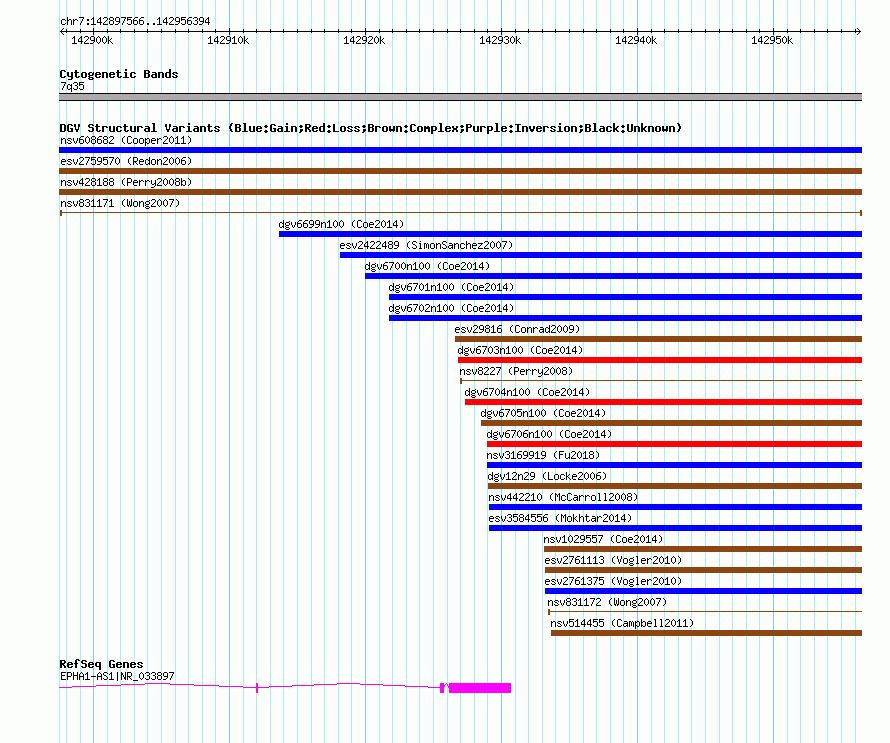
Task: Click the brown esv2761113 variant bar
Action: tap(703, 570)
